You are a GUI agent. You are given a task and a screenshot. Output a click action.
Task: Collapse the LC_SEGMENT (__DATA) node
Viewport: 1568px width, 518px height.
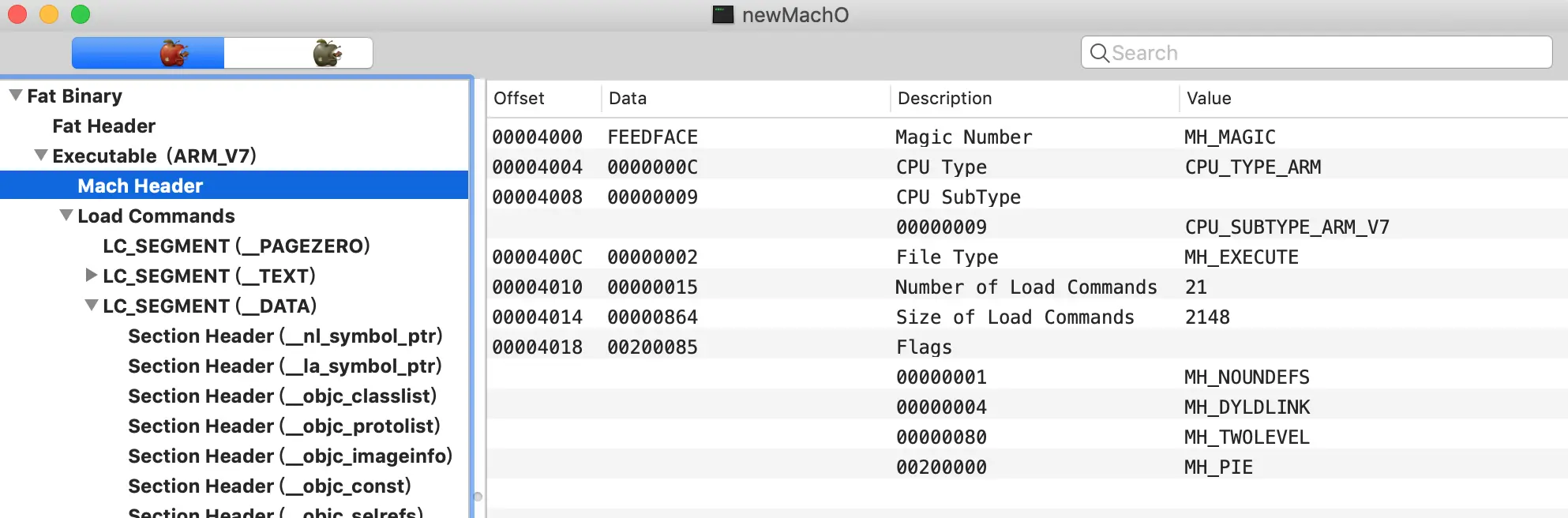coord(92,306)
